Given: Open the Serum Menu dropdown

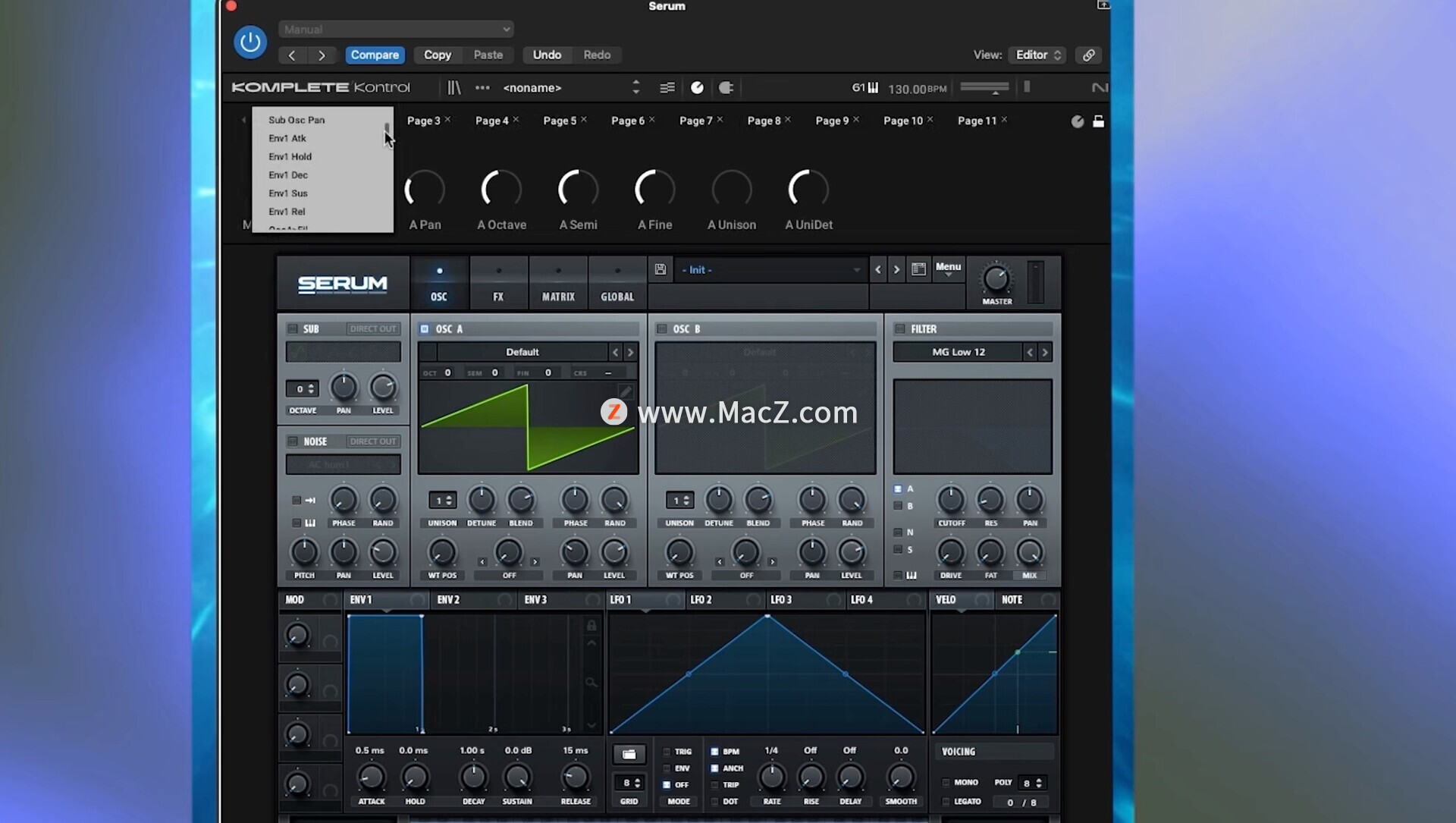Looking at the screenshot, I should click(948, 269).
